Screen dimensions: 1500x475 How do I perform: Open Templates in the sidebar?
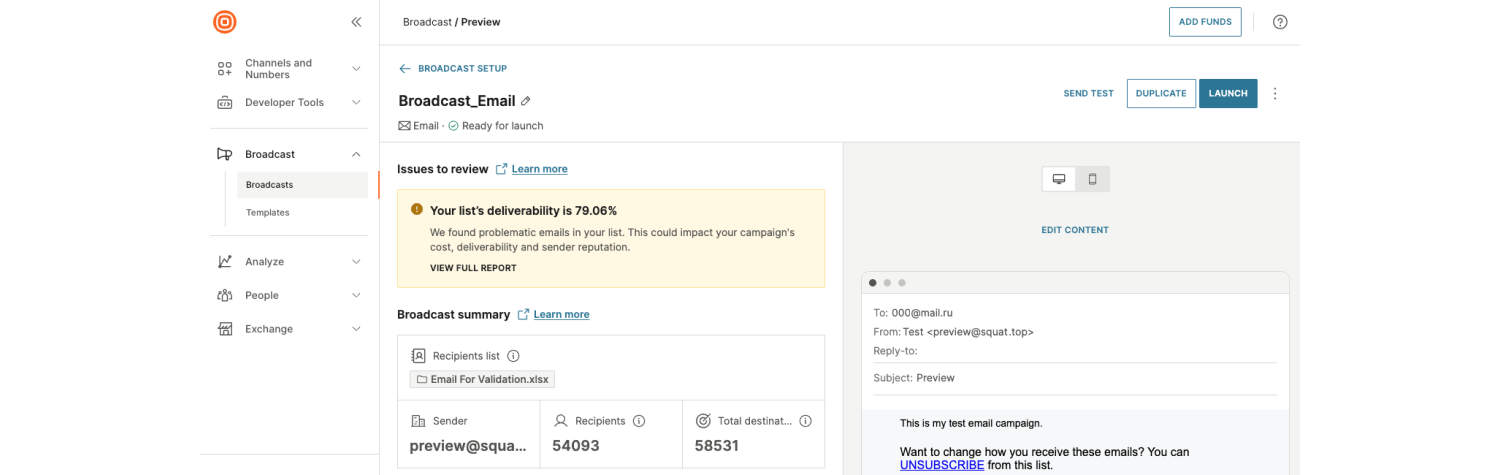click(x=268, y=212)
